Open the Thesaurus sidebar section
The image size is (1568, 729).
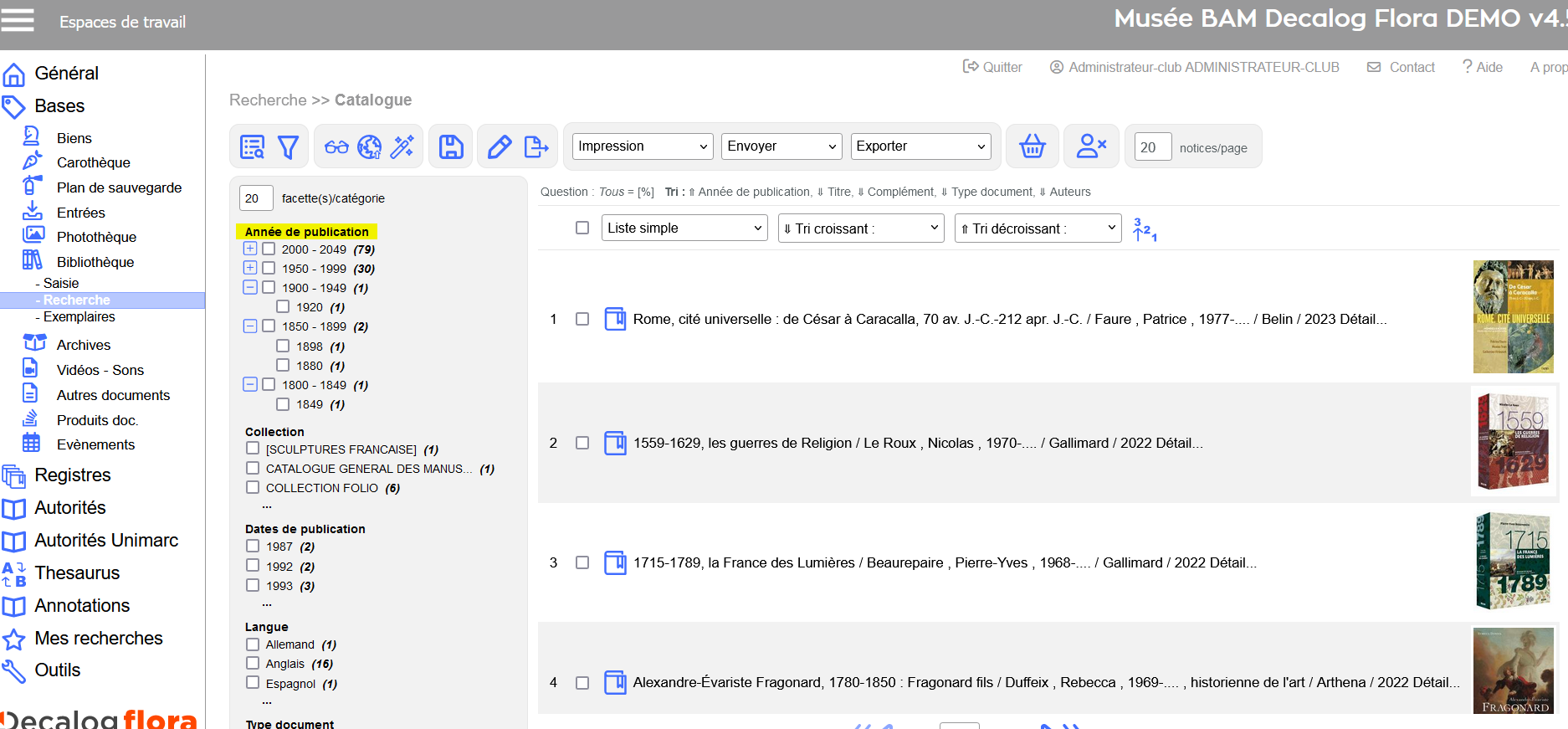pos(77,573)
